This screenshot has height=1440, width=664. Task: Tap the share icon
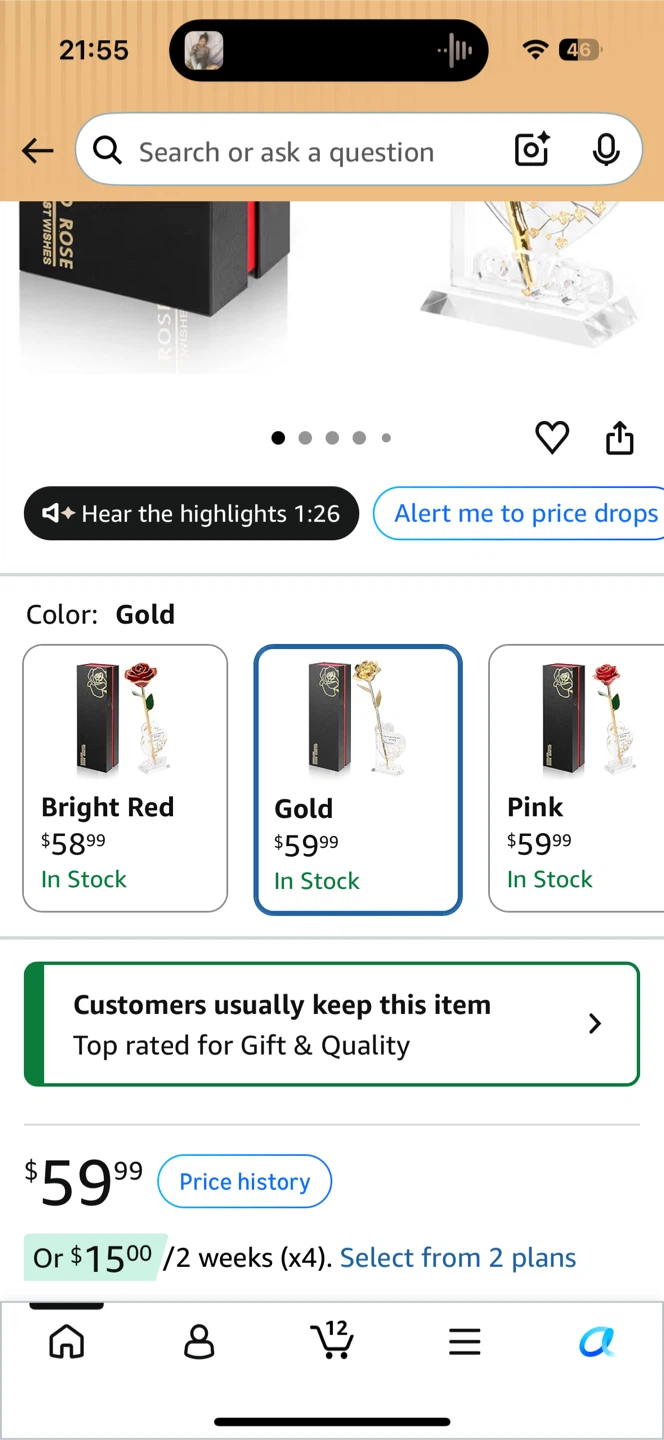(x=620, y=437)
